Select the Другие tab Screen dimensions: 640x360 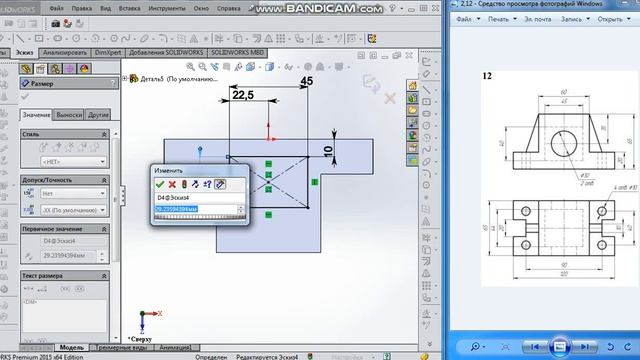[x=98, y=115]
